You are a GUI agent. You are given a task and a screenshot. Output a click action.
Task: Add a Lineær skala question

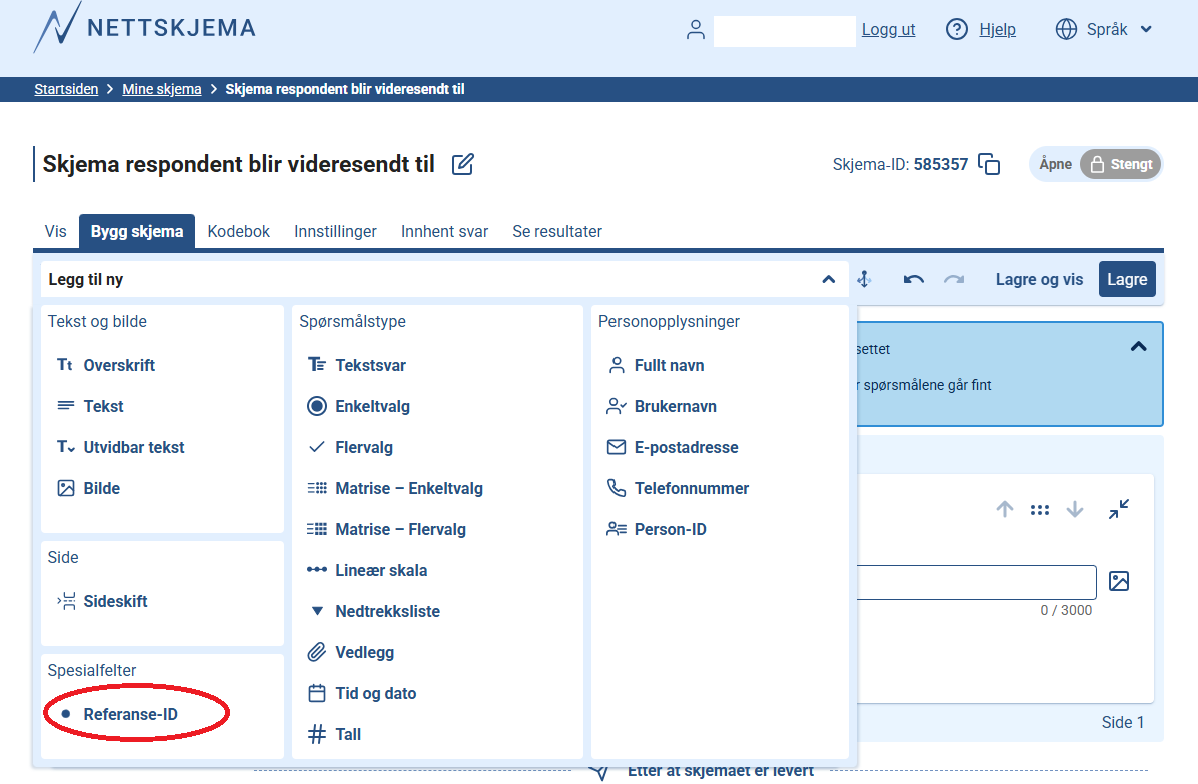(367, 571)
